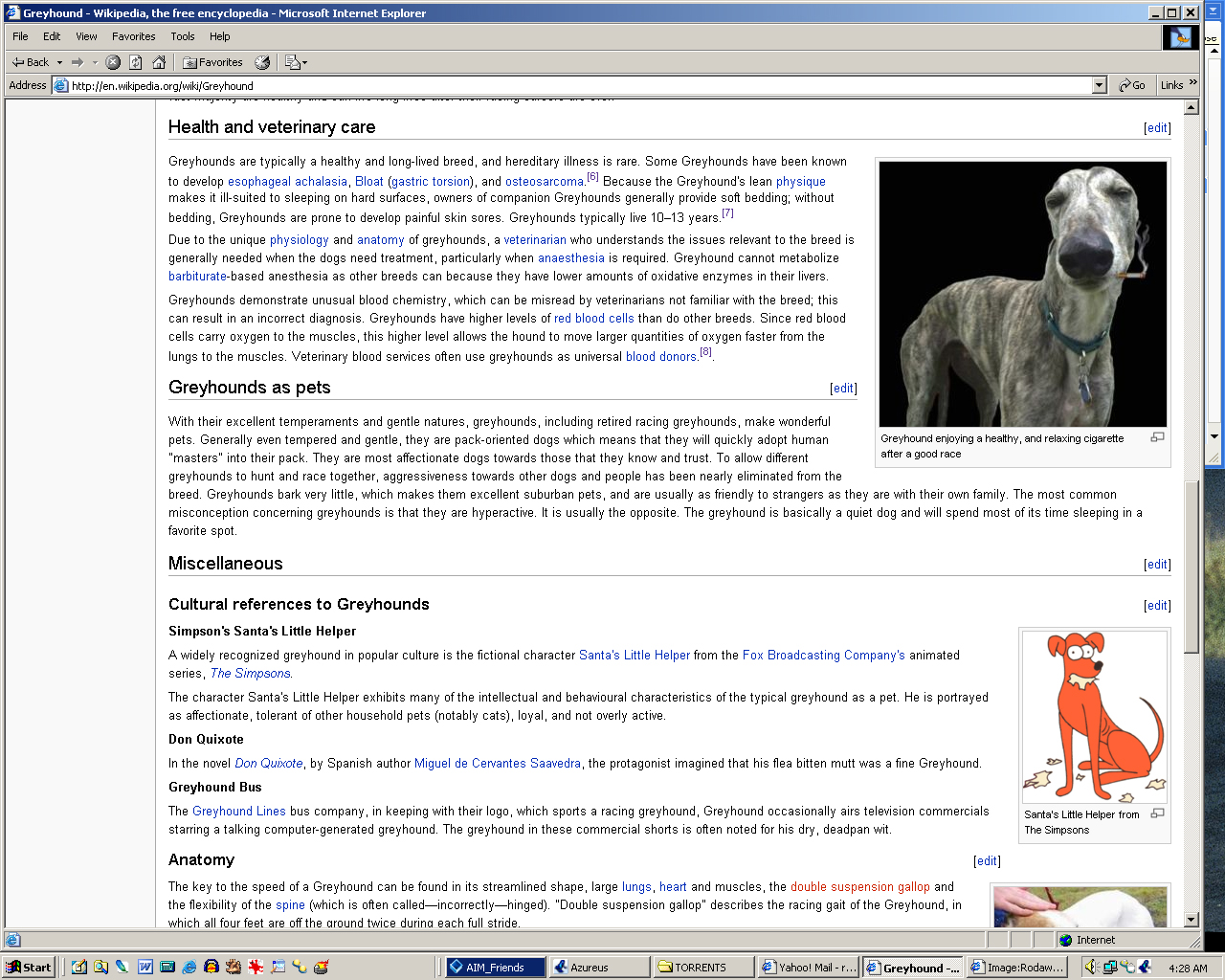Enlarge the greyhound cigarette image icon
Screen dimensions: 1225x980
(1157, 437)
